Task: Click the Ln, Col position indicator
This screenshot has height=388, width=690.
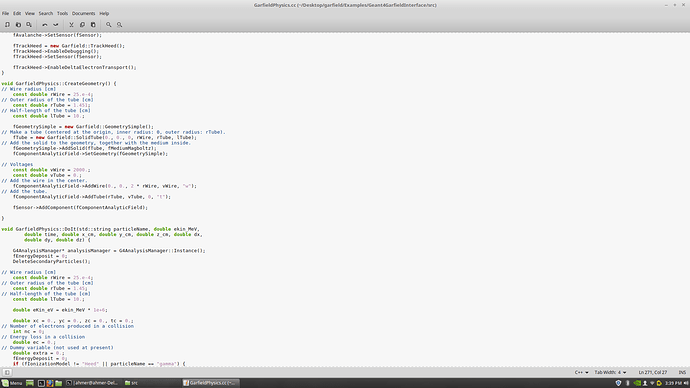Action: click(x=653, y=372)
